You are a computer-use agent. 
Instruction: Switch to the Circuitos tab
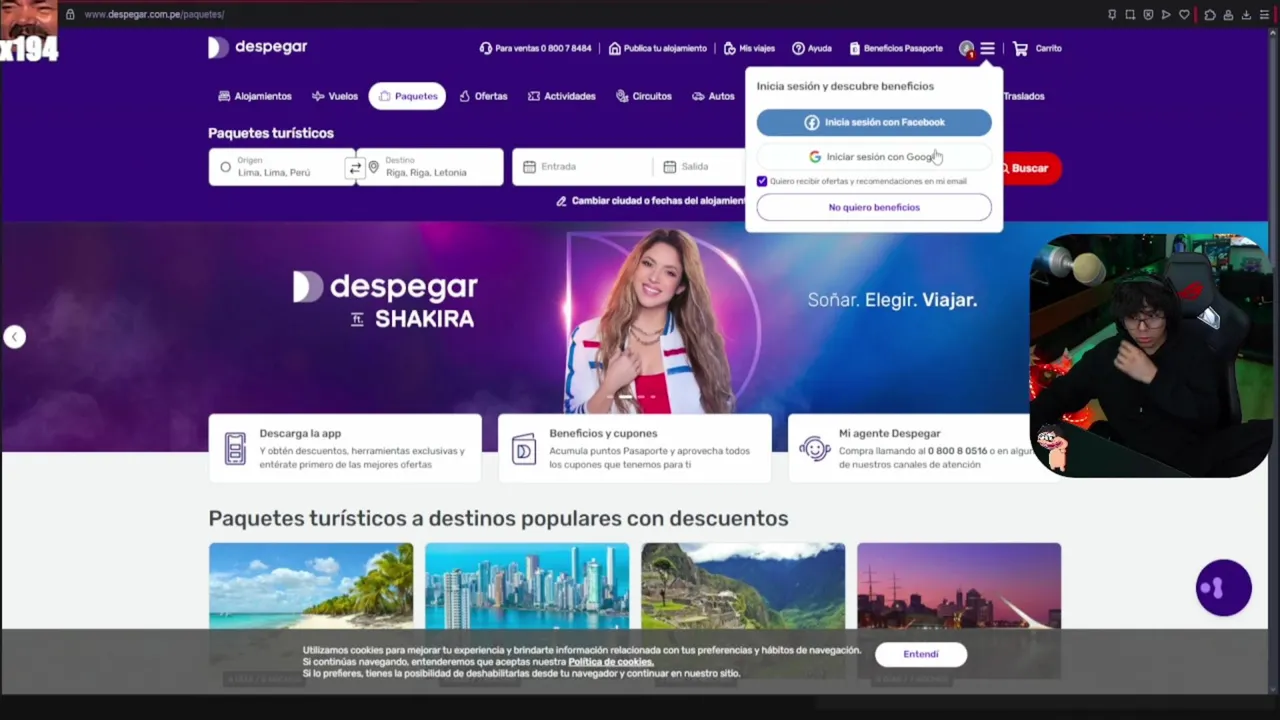click(644, 96)
